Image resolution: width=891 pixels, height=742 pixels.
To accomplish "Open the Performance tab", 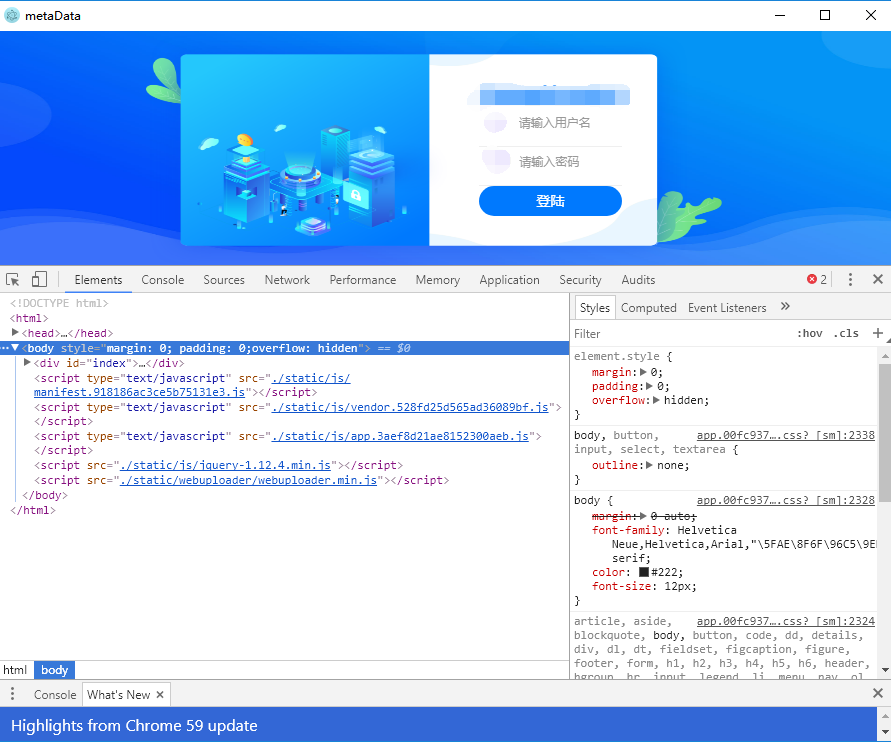I will (x=363, y=280).
